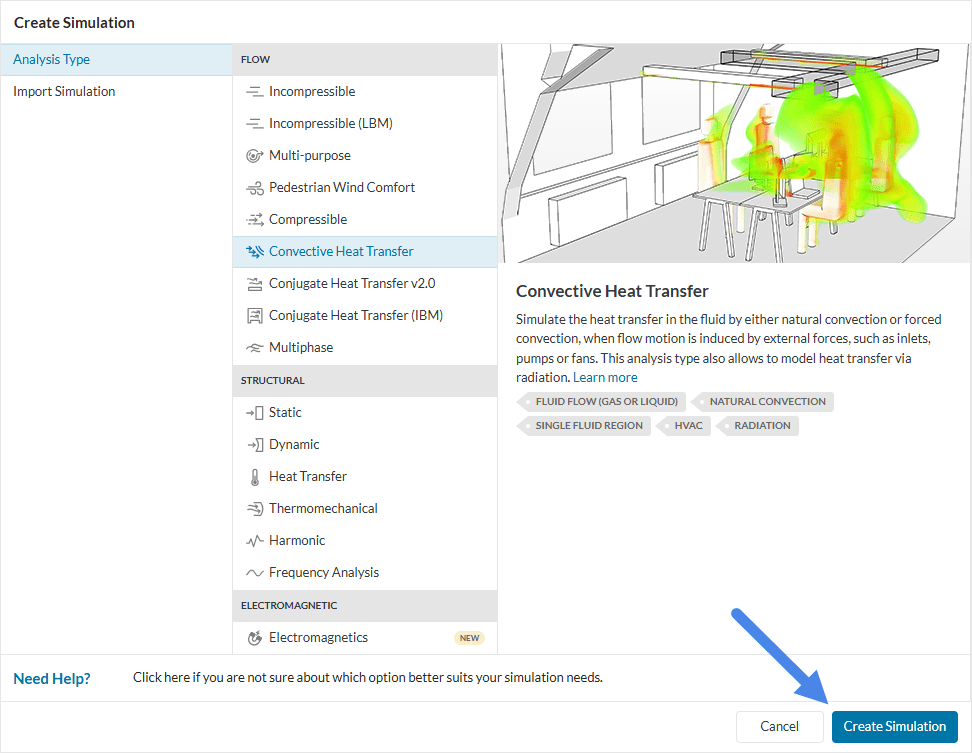Click the Conjugate Heat Transfer v2.0 icon
Image resolution: width=972 pixels, height=753 pixels.
tap(254, 284)
